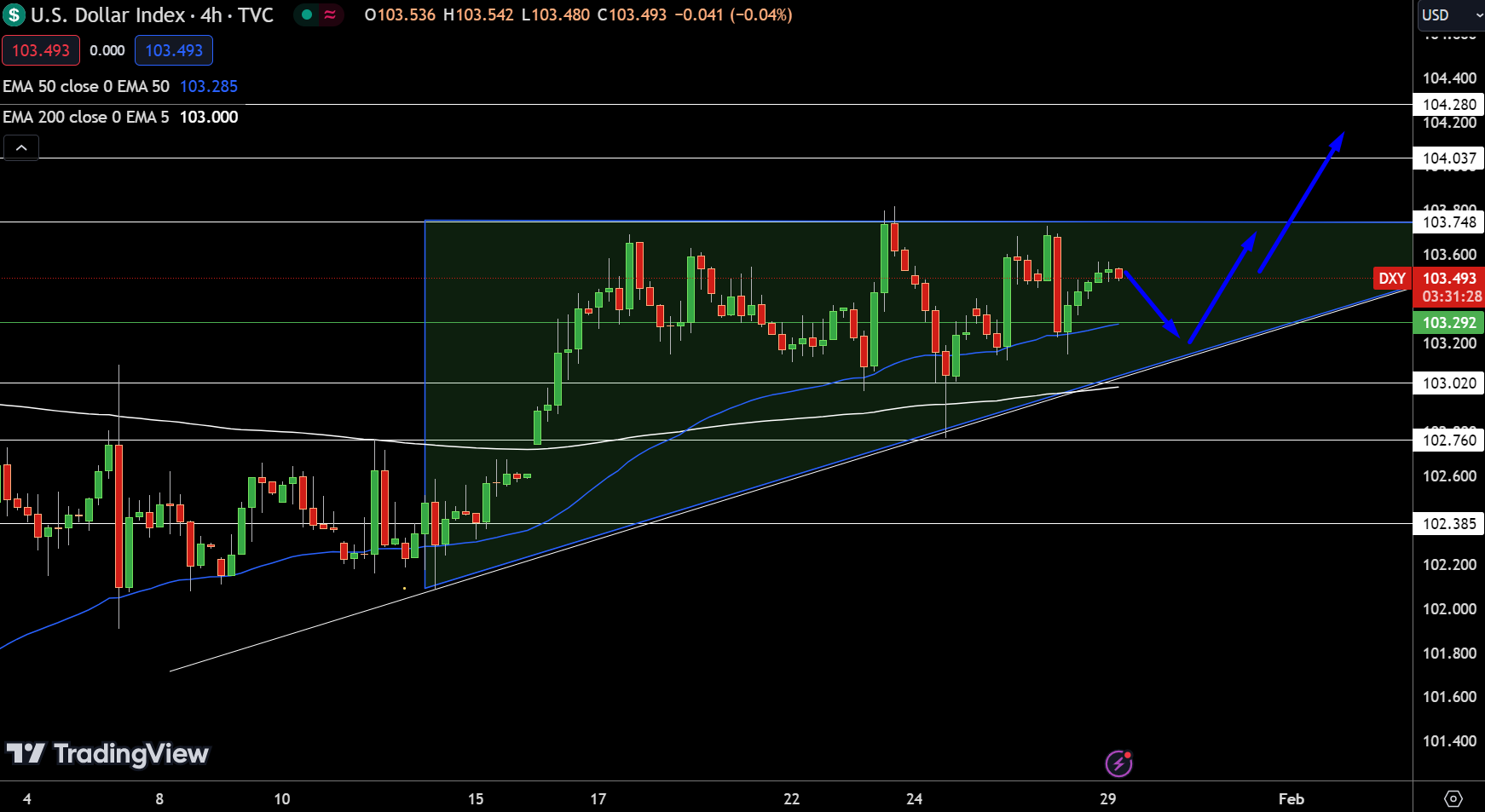Click the 104.400 price axis value

1449,78
